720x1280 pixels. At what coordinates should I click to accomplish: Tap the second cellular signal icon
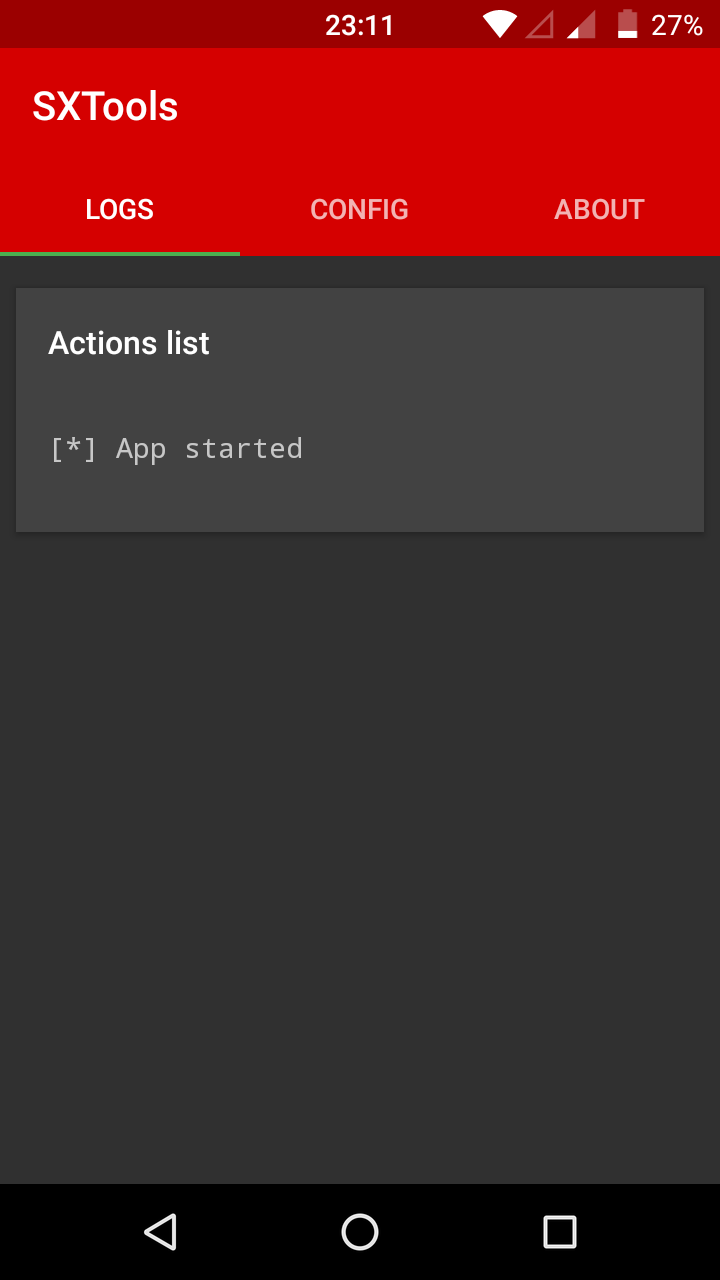click(x=581, y=24)
